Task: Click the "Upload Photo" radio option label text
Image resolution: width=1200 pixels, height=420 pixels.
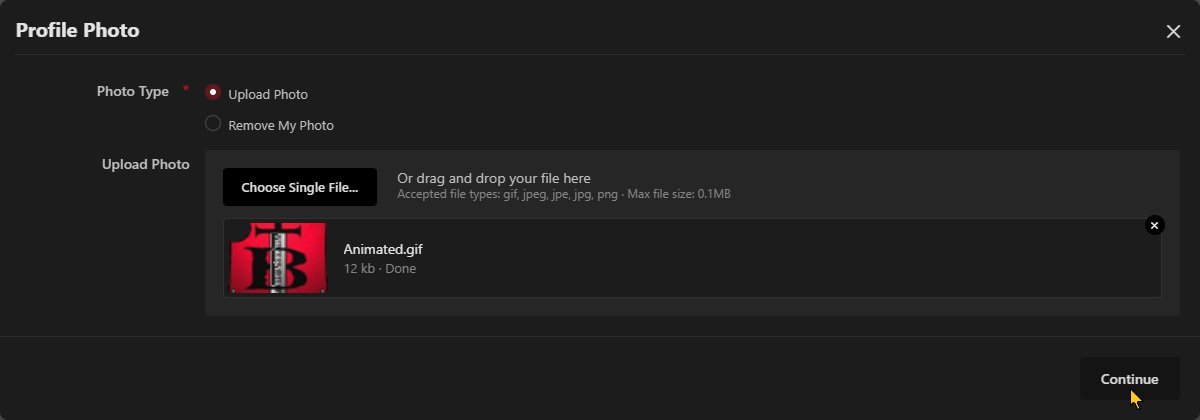Action: pos(268,95)
